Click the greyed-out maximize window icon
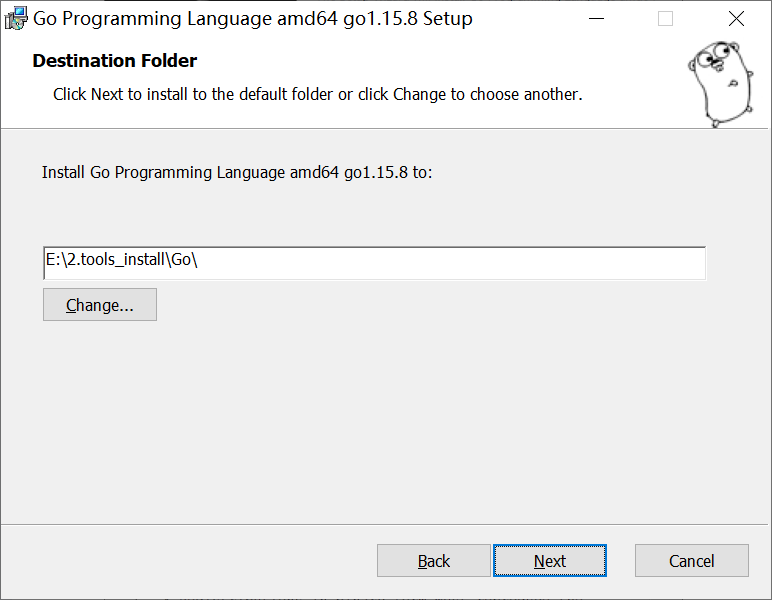 click(x=665, y=19)
